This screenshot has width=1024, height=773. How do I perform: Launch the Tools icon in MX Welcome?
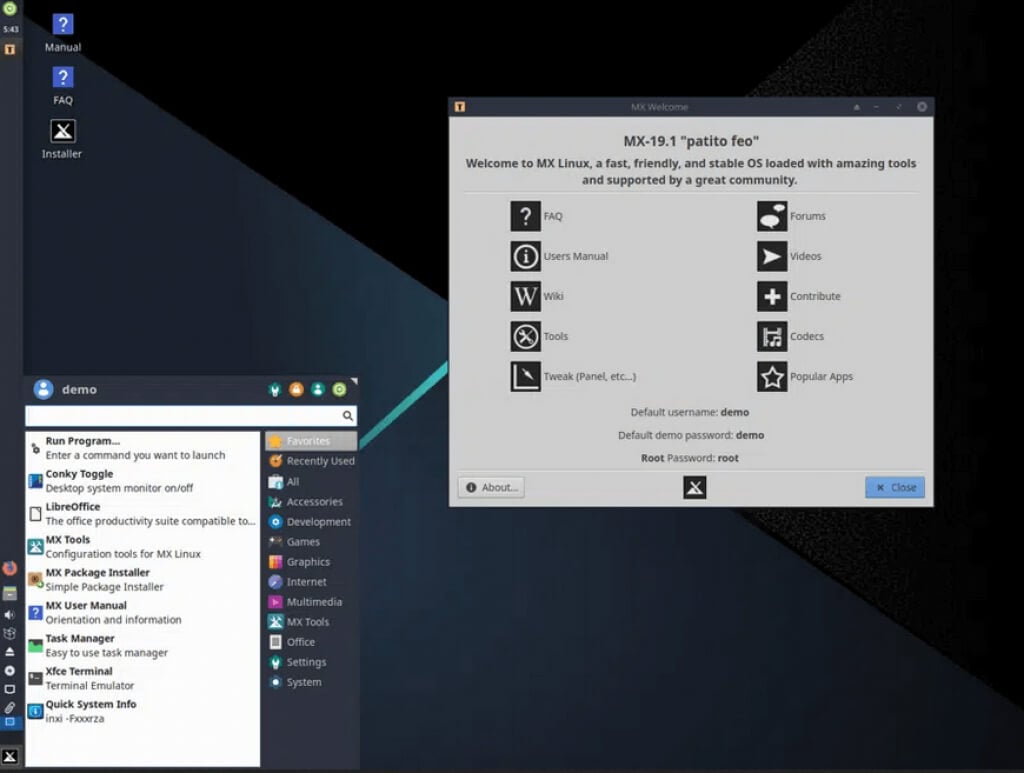(x=525, y=336)
